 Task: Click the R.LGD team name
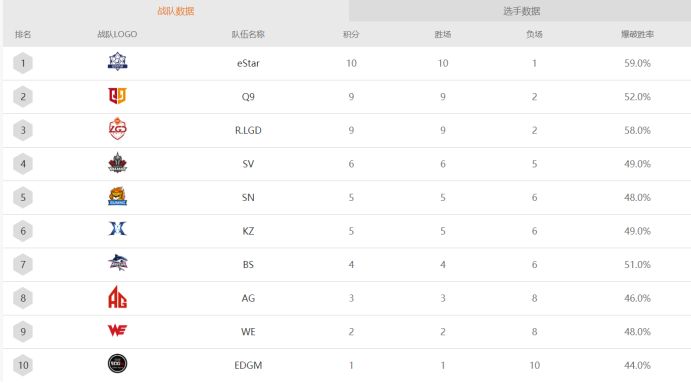[x=248, y=130]
